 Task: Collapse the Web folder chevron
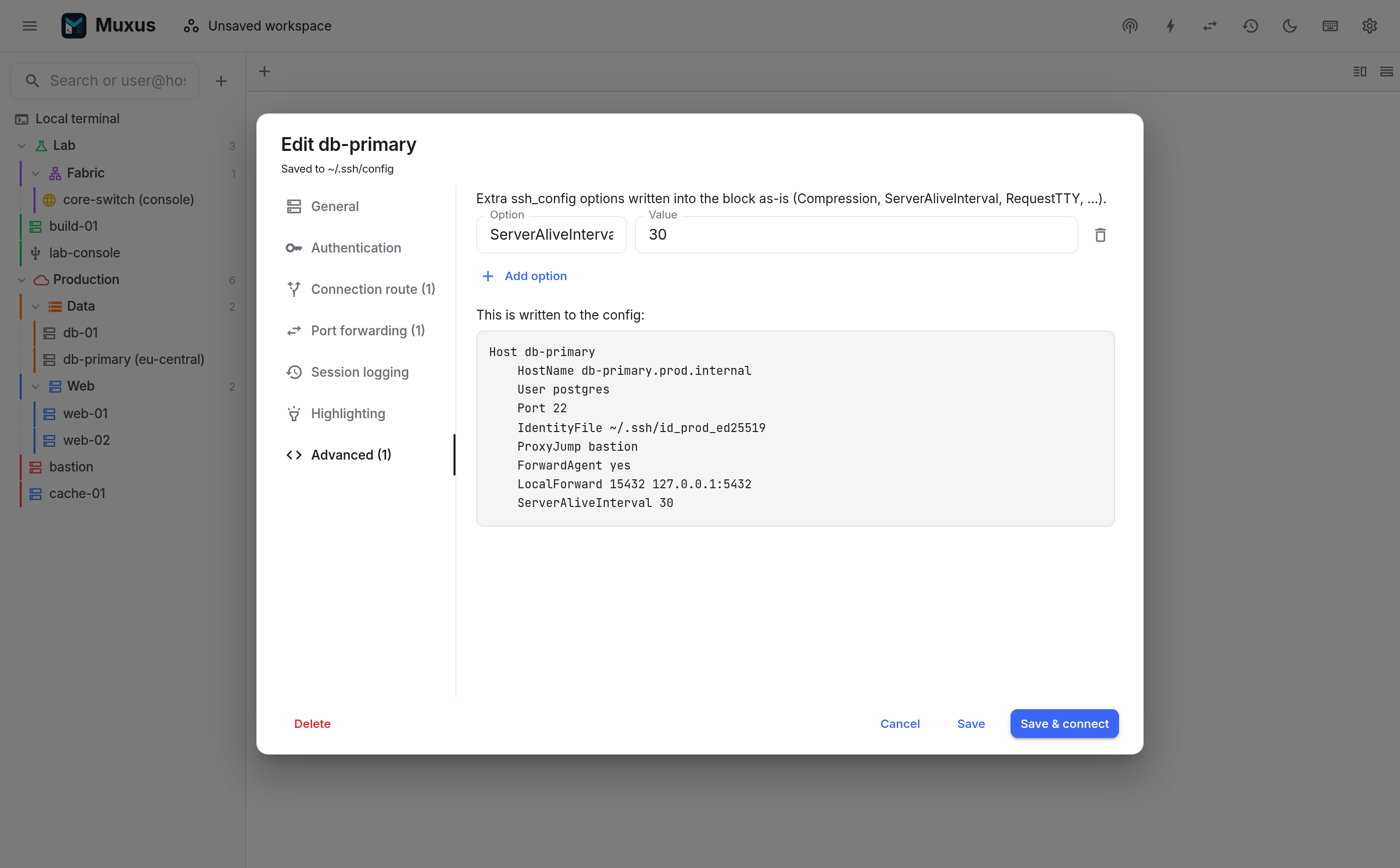coord(35,386)
